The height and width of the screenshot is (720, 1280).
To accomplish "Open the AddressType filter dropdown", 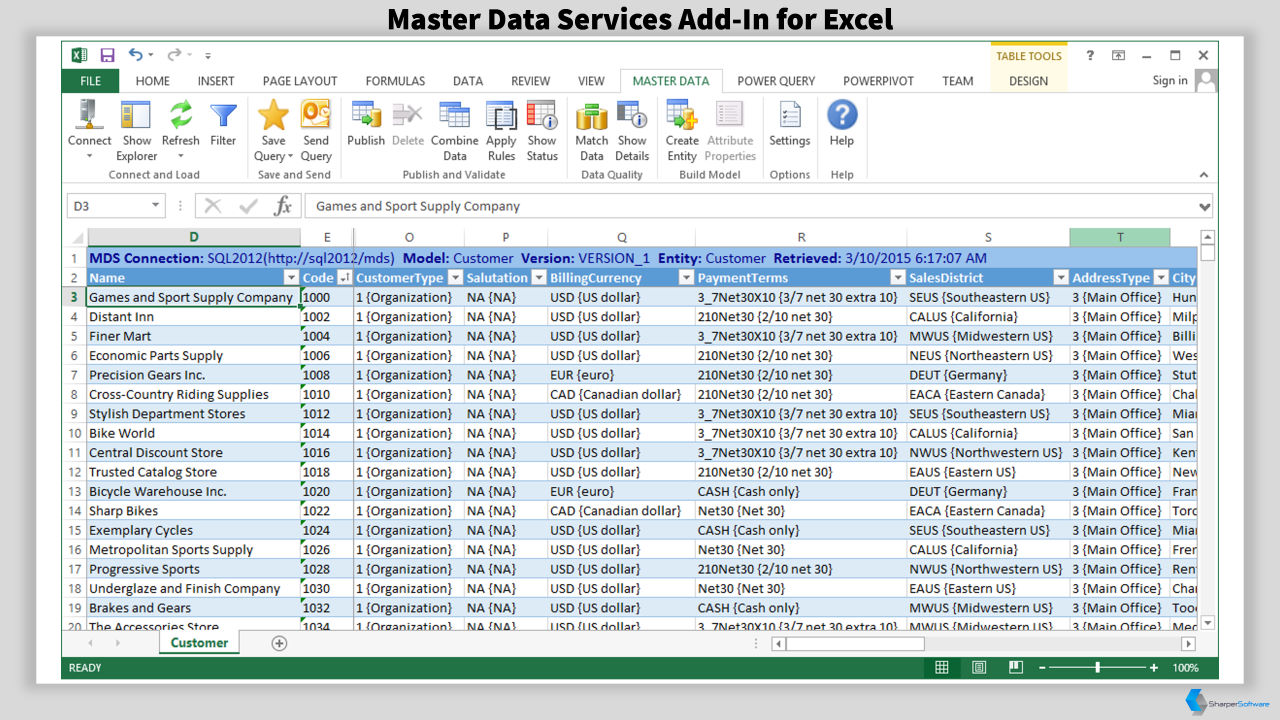I will tap(1161, 278).
